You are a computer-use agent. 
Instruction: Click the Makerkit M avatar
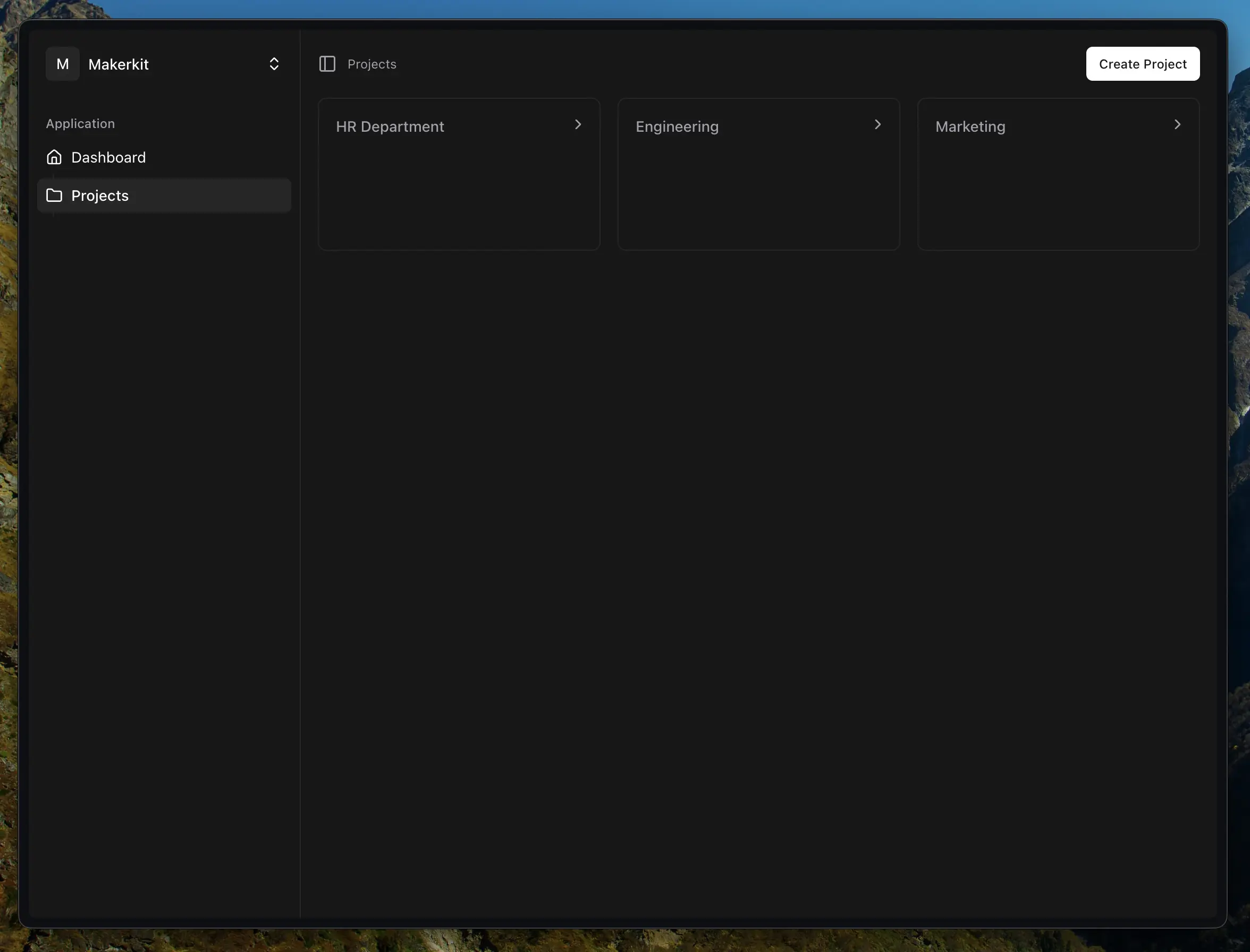[x=62, y=64]
